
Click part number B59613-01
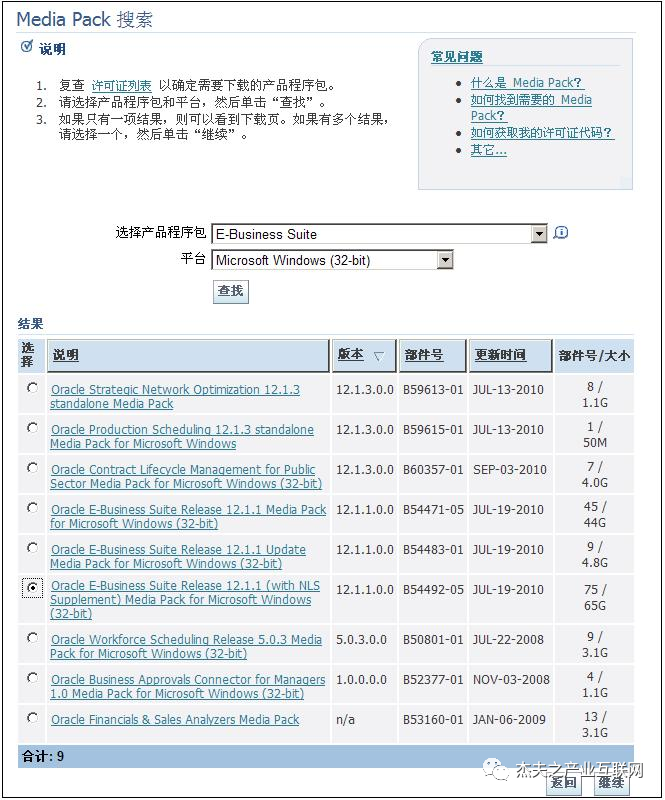[x=433, y=390]
